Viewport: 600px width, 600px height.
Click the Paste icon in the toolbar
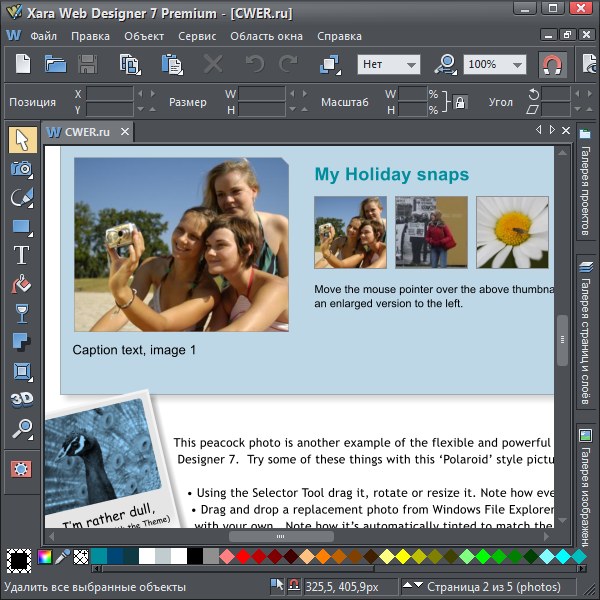(171, 65)
